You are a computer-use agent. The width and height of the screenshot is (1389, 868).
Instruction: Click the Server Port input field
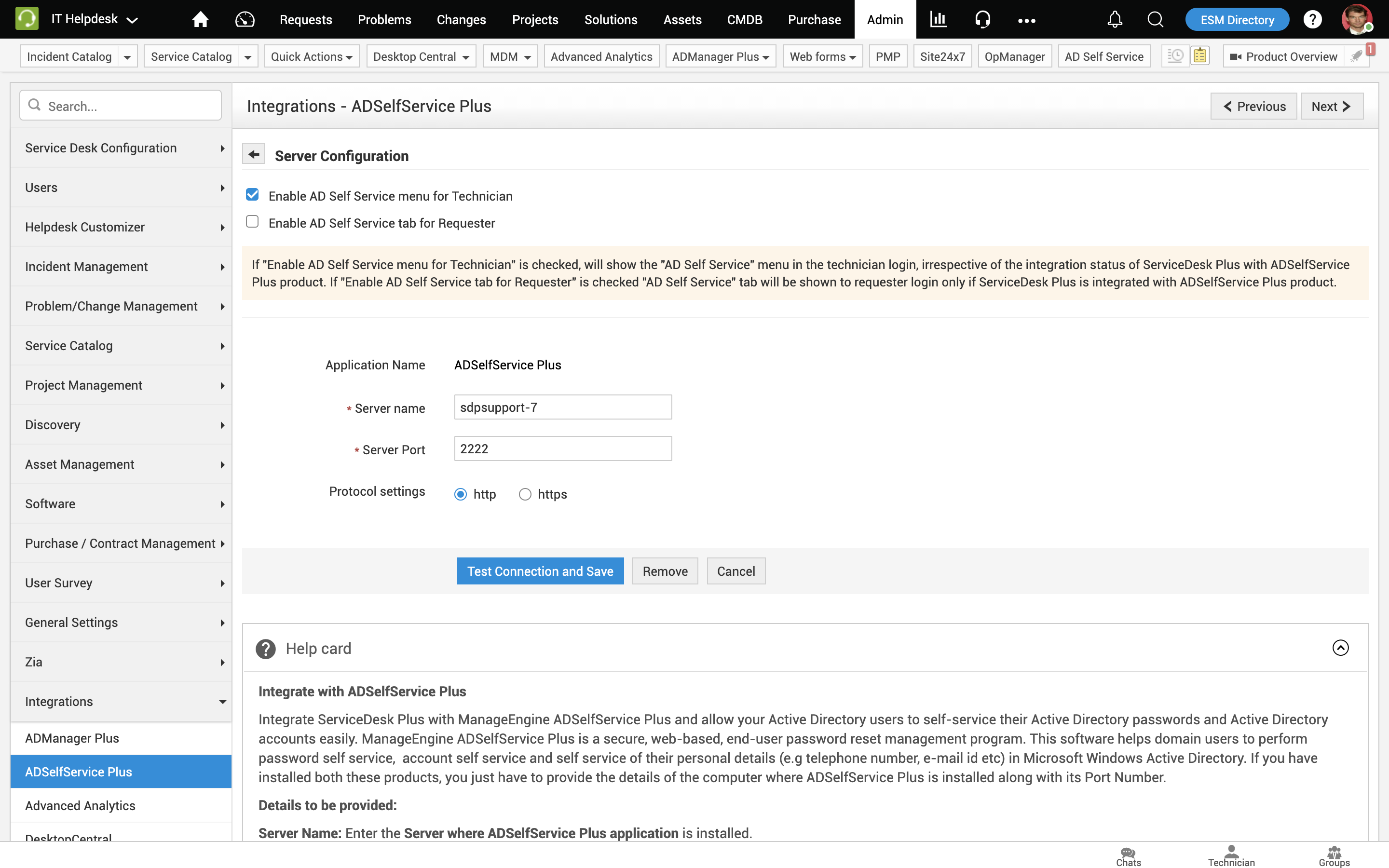tap(562, 448)
